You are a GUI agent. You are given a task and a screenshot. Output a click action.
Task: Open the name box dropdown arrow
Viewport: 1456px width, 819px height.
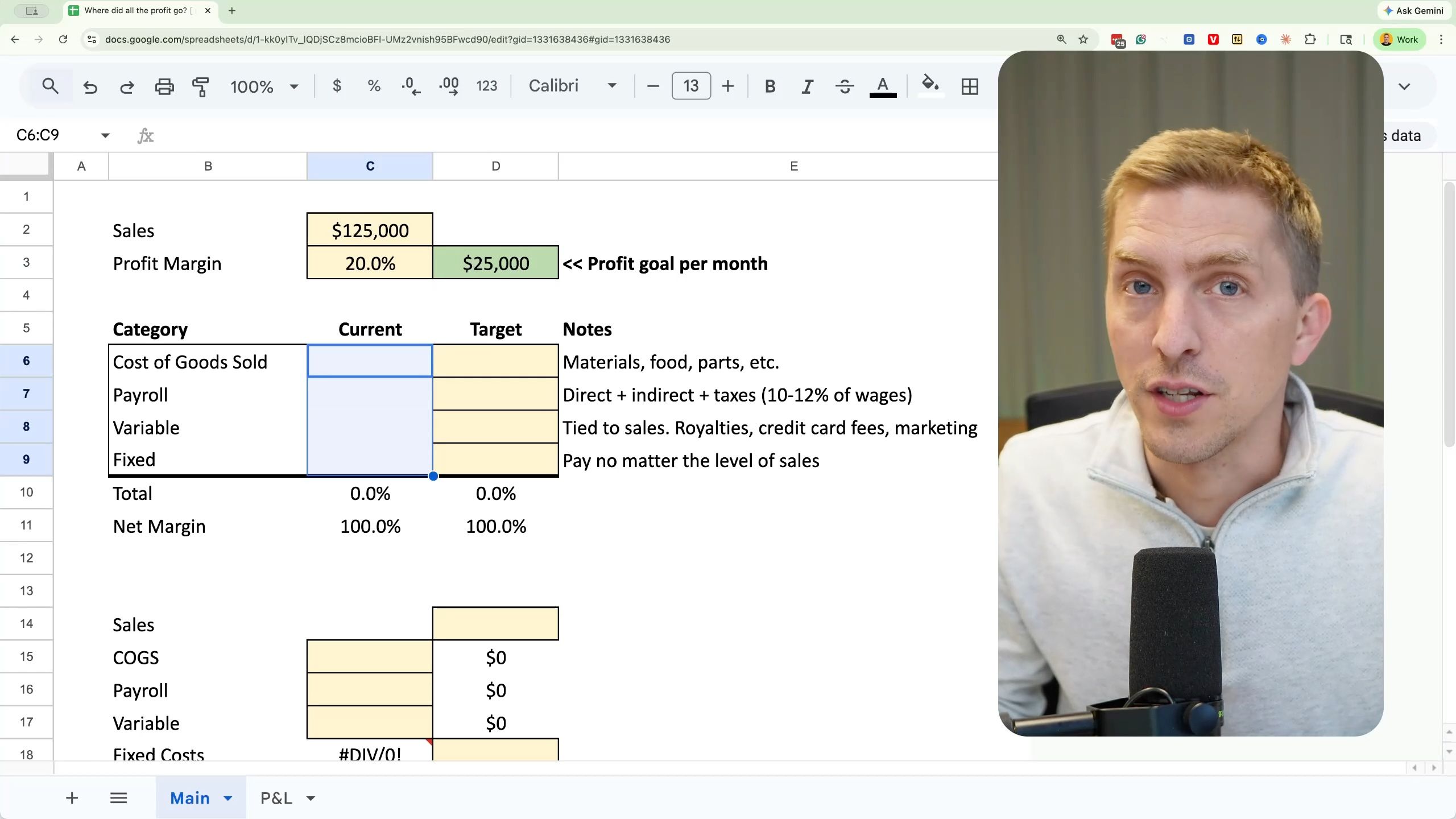click(x=105, y=135)
